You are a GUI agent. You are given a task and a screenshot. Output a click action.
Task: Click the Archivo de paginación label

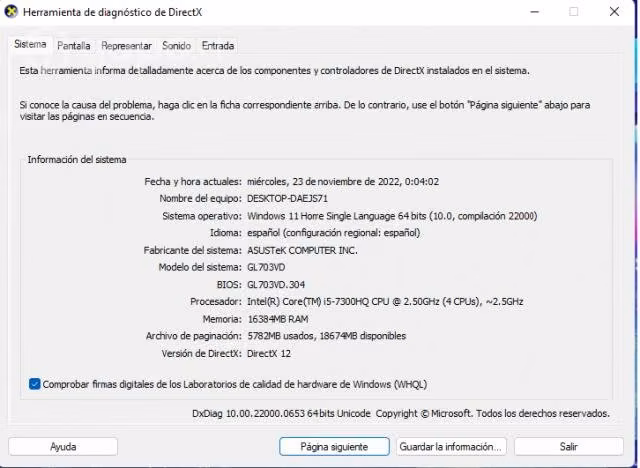tap(194, 336)
